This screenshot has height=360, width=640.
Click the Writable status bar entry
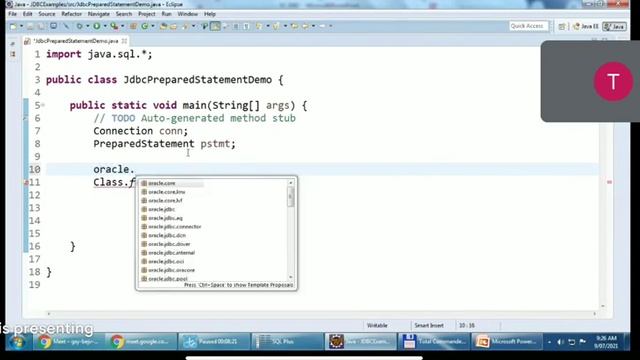tap(377, 325)
